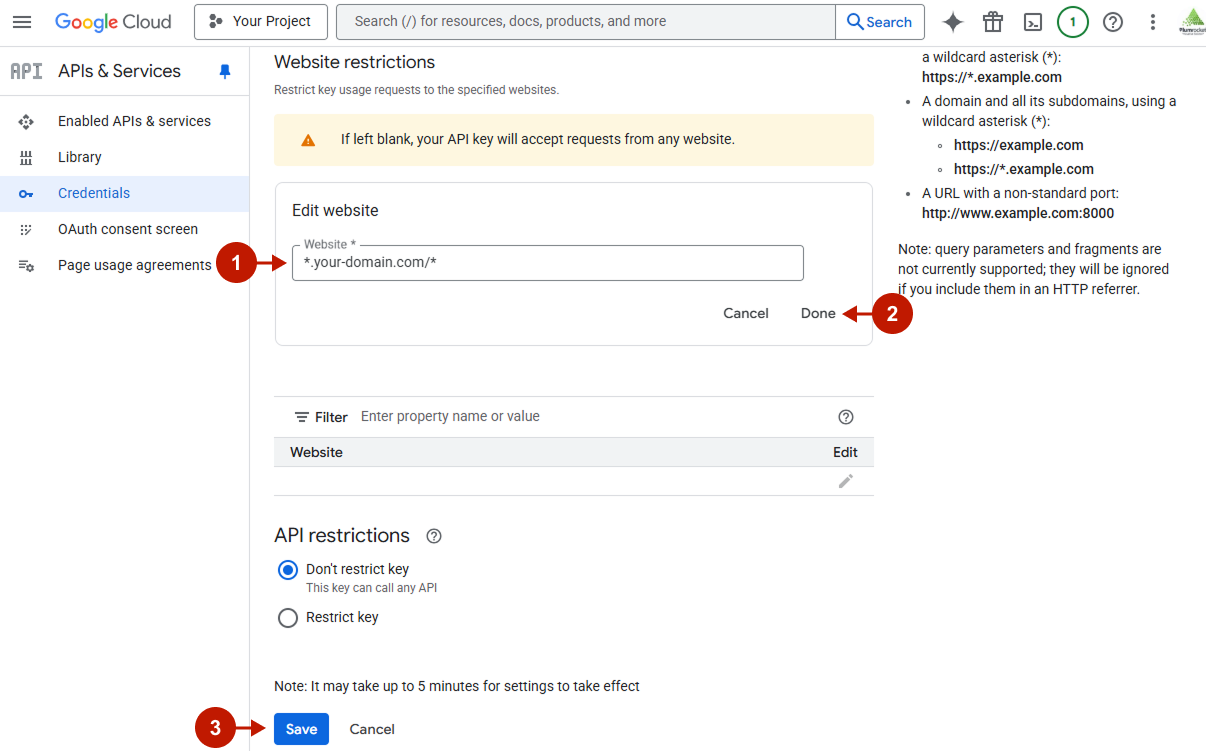The height and width of the screenshot is (751, 1206).
Task: Open the Help question mark icon
Action: (1113, 21)
